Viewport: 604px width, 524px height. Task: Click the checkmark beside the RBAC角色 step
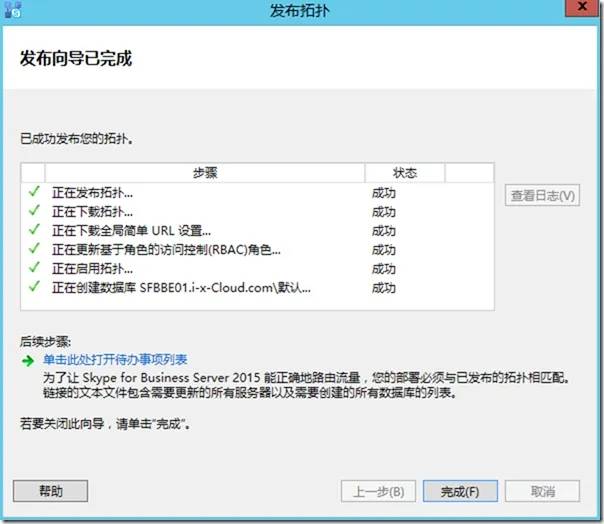coord(34,248)
